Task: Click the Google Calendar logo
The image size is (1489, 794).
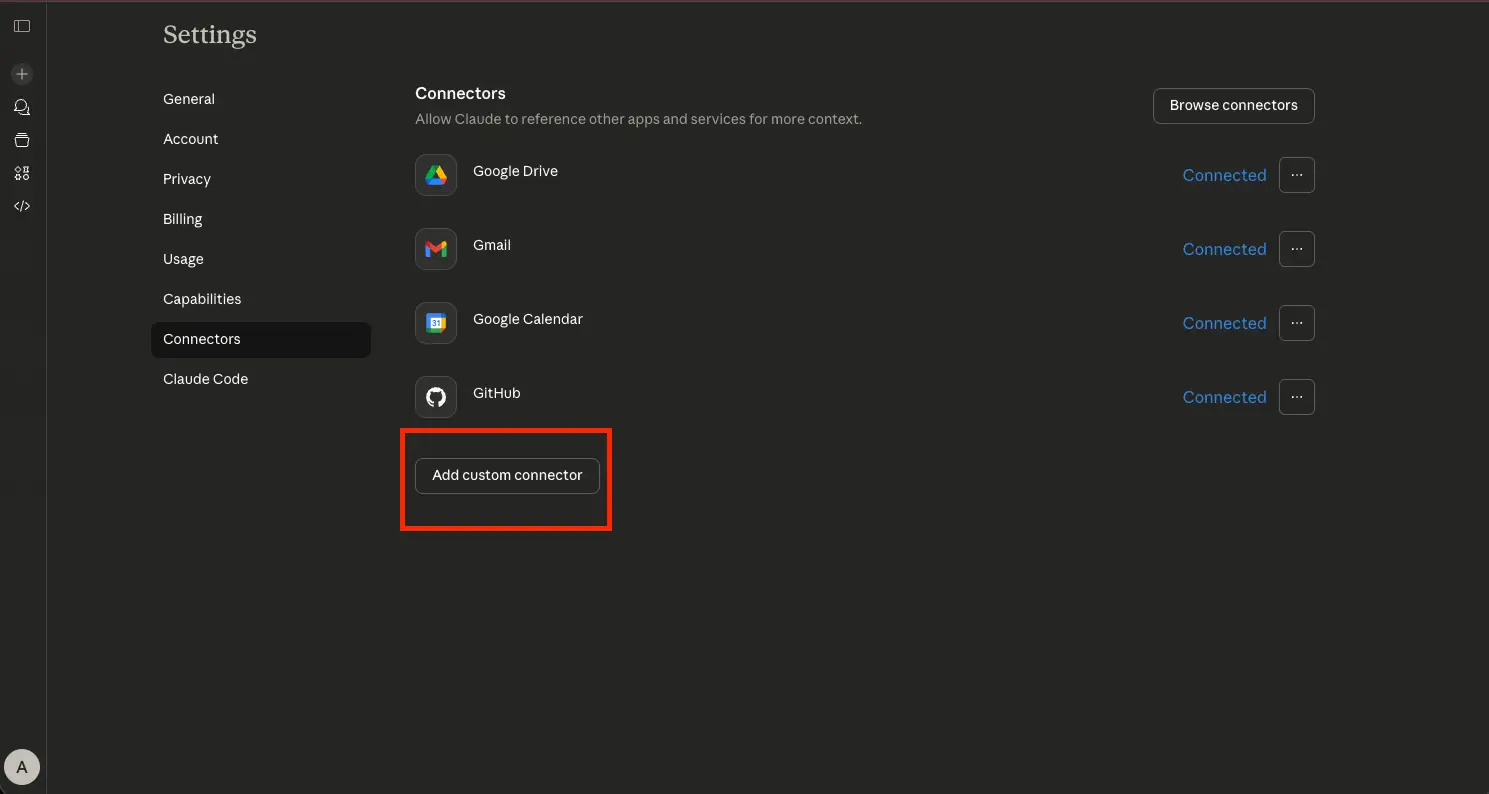Action: (x=436, y=323)
